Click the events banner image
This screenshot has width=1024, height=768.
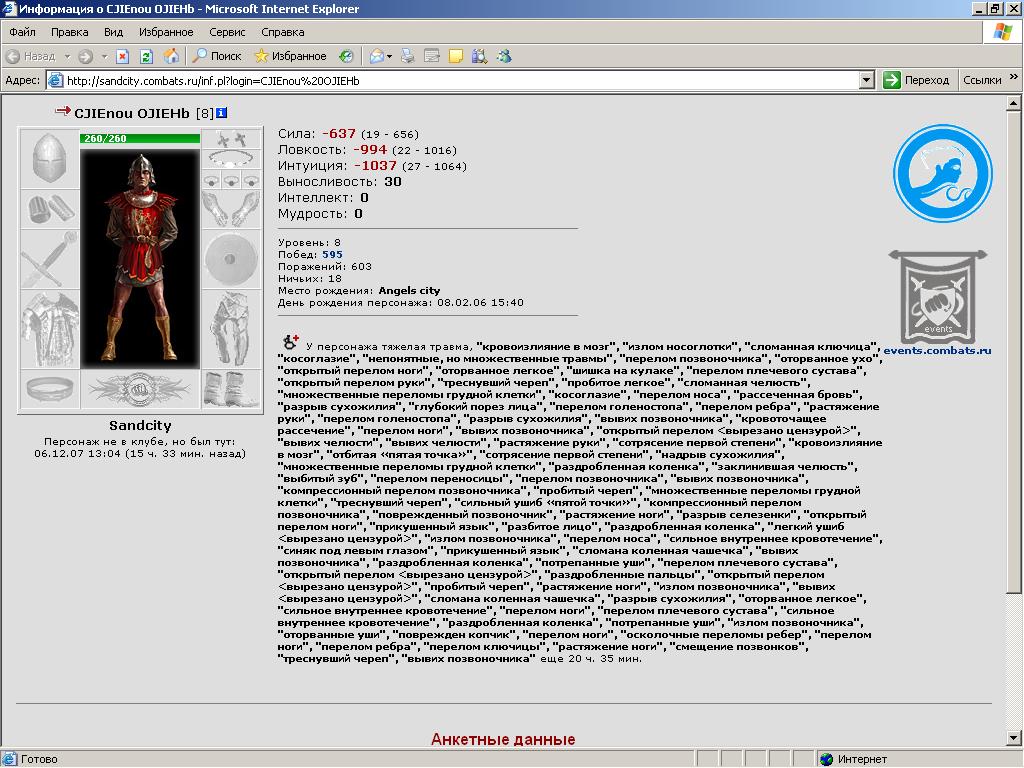[x=938, y=296]
